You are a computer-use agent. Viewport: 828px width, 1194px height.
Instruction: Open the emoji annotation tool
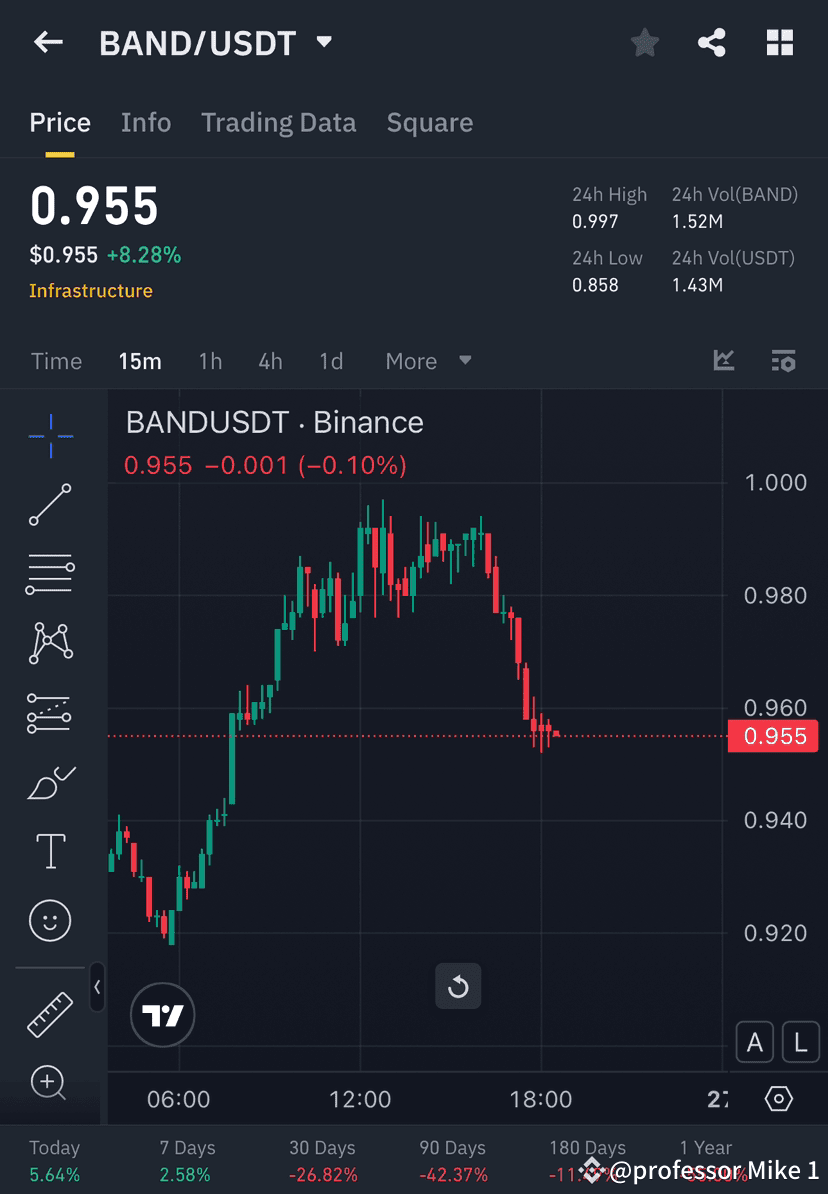(x=47, y=920)
